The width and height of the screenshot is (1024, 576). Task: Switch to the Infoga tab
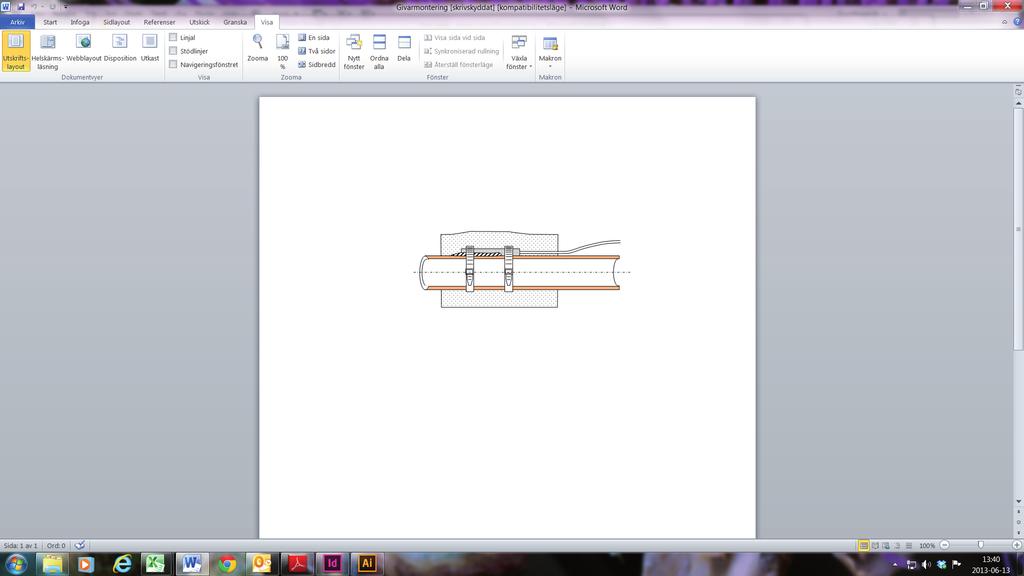coord(80,22)
